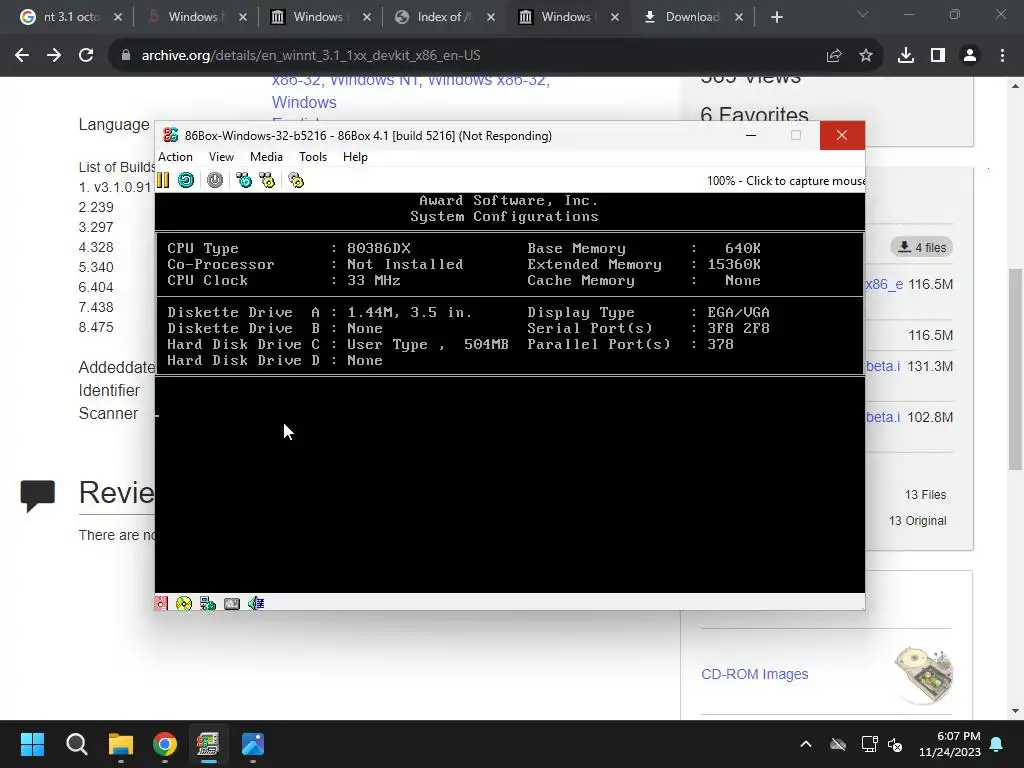Click '13 Files' text
This screenshot has height=768, width=1024.
click(x=925, y=495)
